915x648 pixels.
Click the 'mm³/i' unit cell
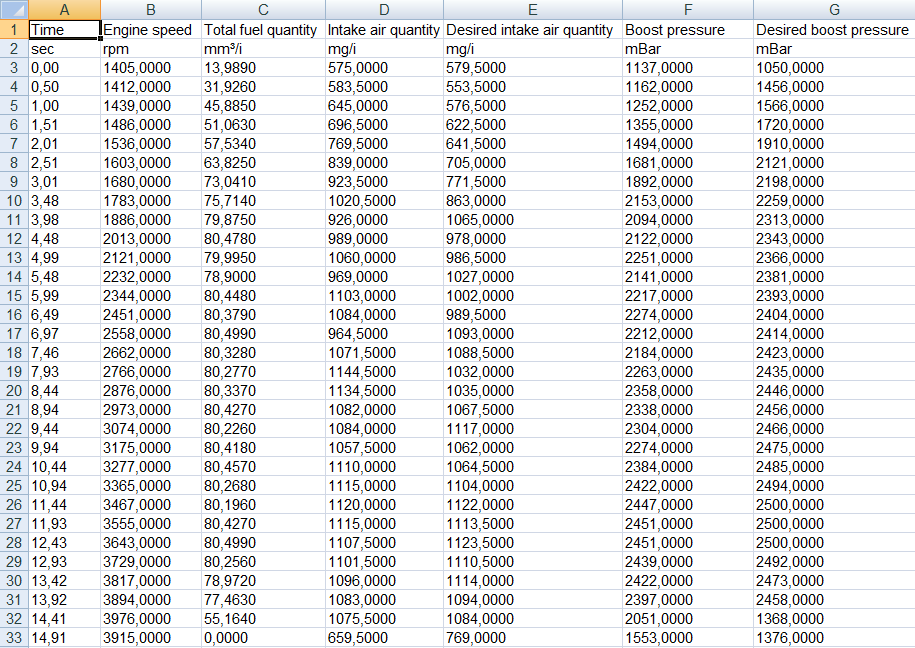[263, 48]
